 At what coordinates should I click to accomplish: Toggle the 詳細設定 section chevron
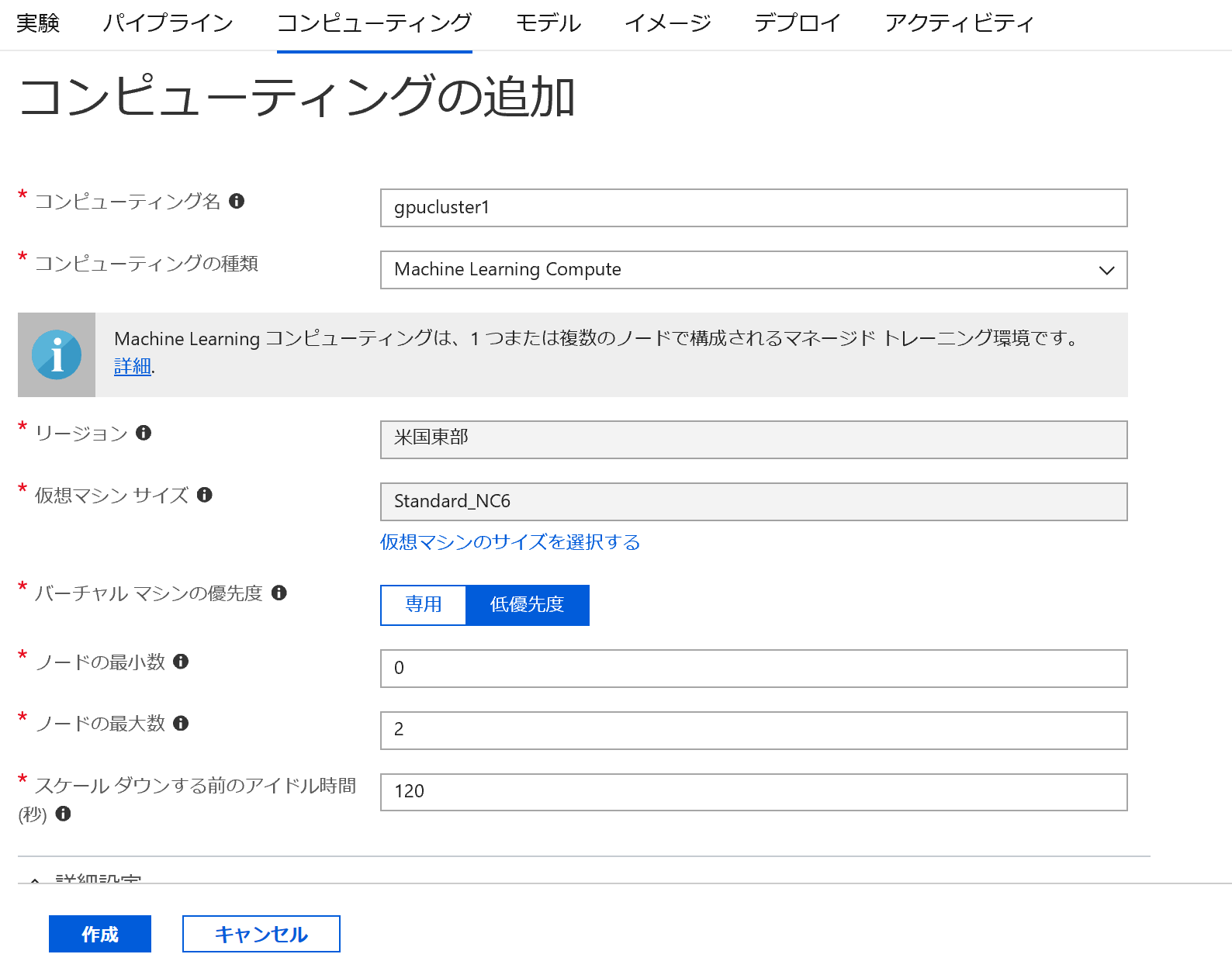tap(35, 880)
